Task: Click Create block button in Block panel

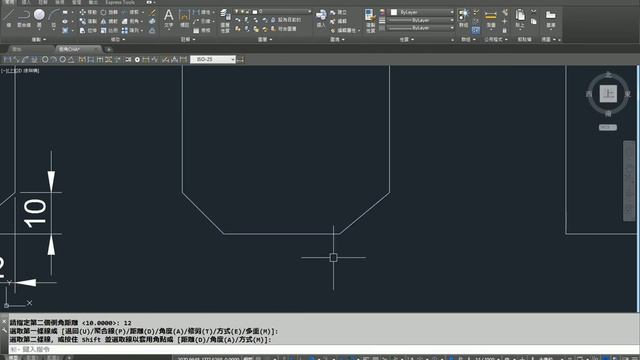Action: [339, 12]
